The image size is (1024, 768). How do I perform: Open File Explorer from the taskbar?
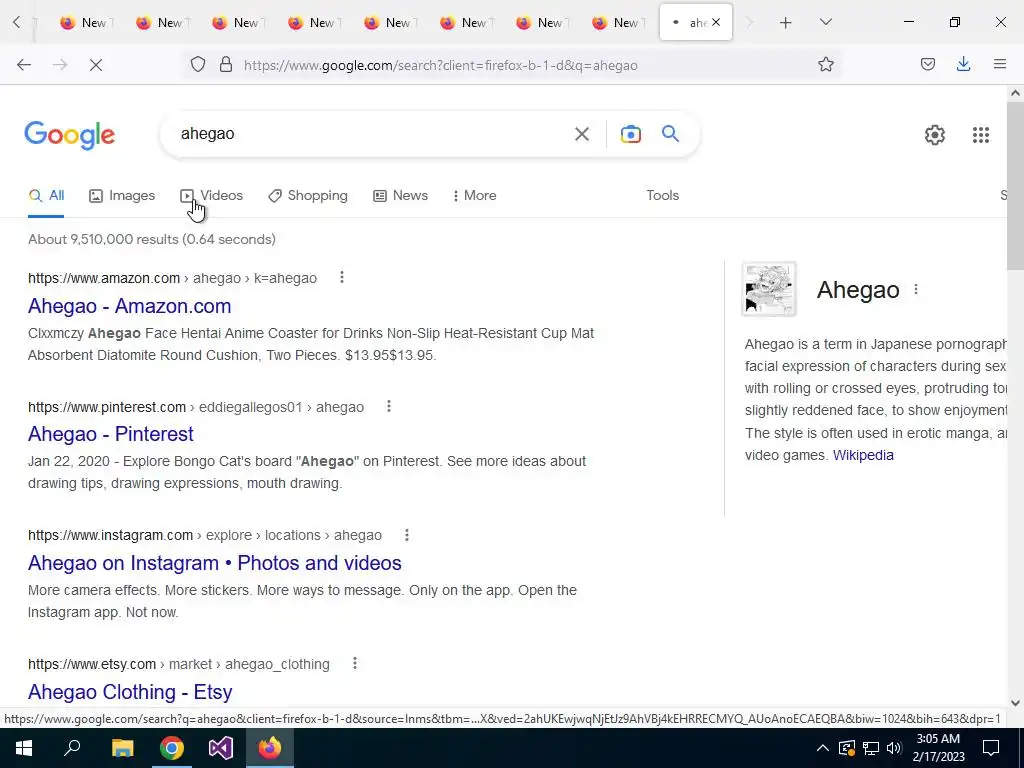[122, 748]
